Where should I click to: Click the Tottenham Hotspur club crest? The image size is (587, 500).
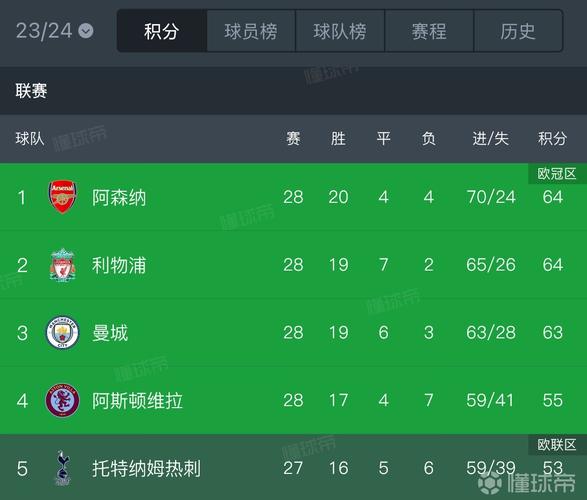(x=63, y=468)
